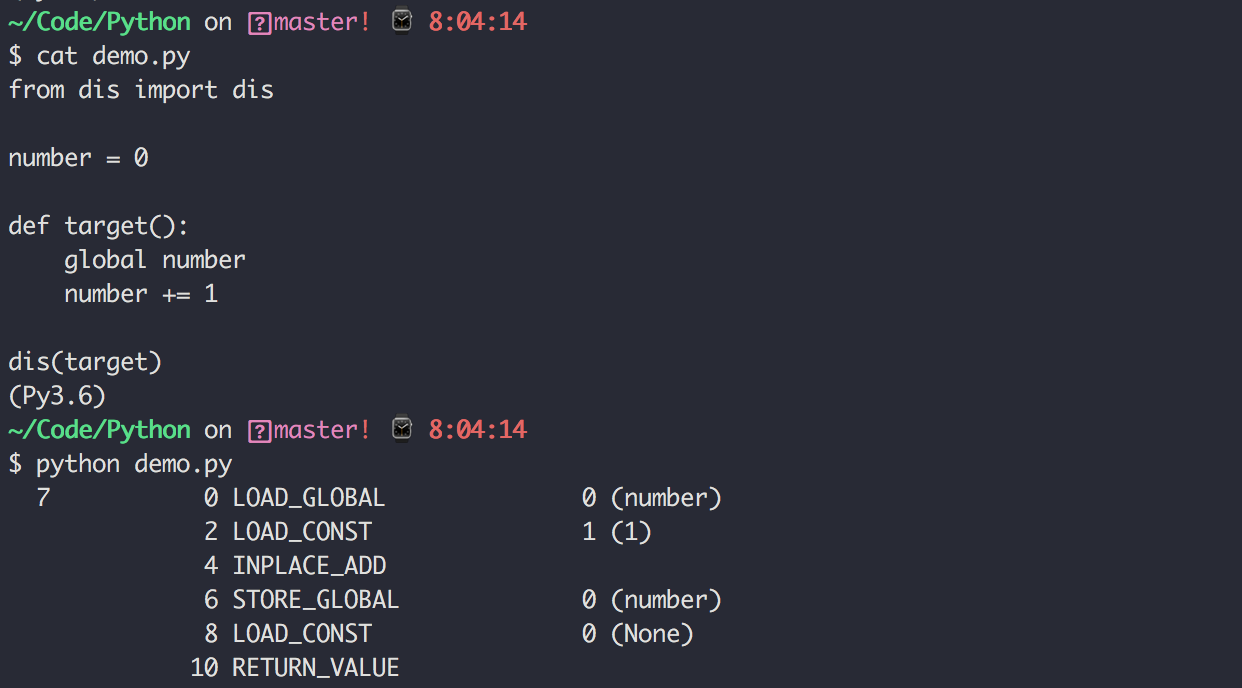Click the git question-mark icon in second prompt

[x=259, y=430]
